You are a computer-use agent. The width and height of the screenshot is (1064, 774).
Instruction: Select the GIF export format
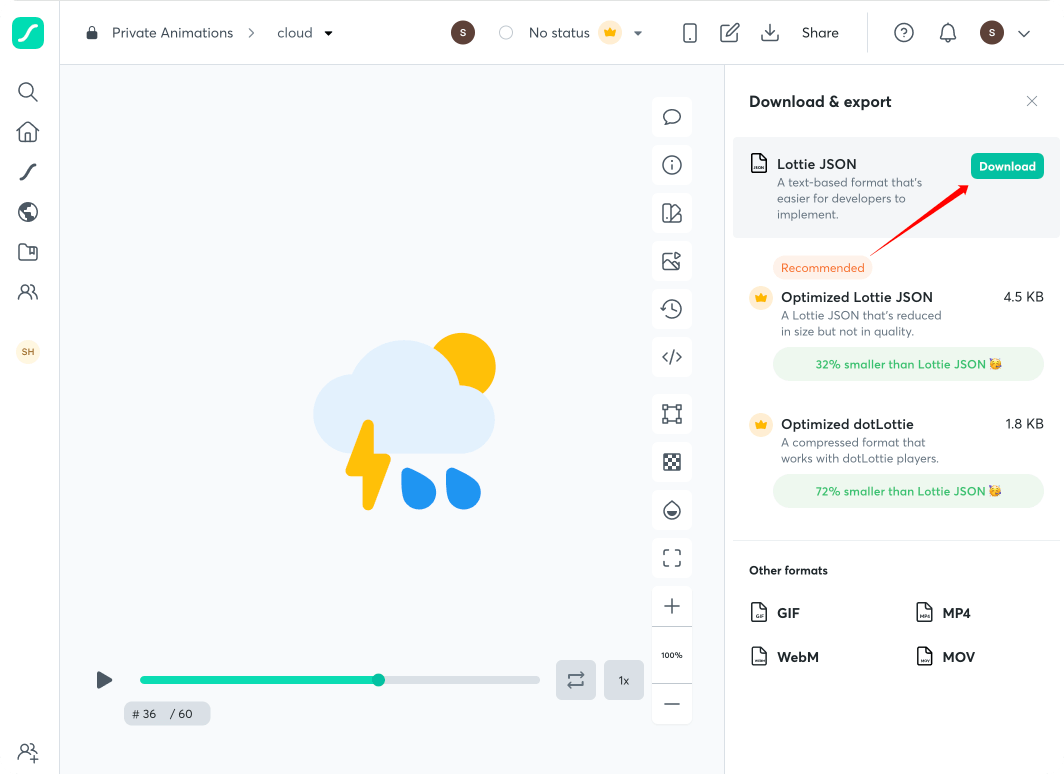pos(776,613)
